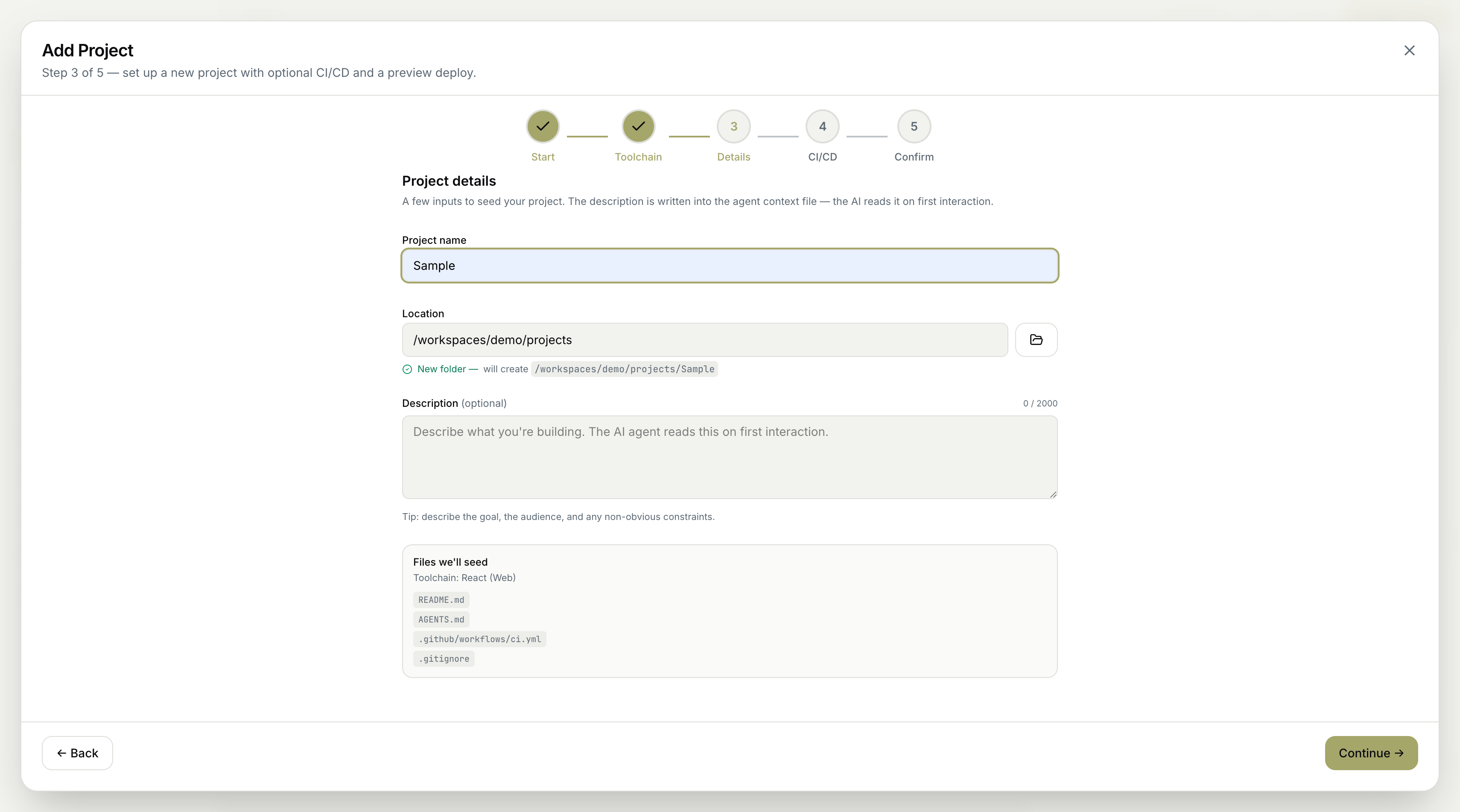The image size is (1460, 812).
Task: Click the Project name input field
Action: pyautogui.click(x=730, y=265)
